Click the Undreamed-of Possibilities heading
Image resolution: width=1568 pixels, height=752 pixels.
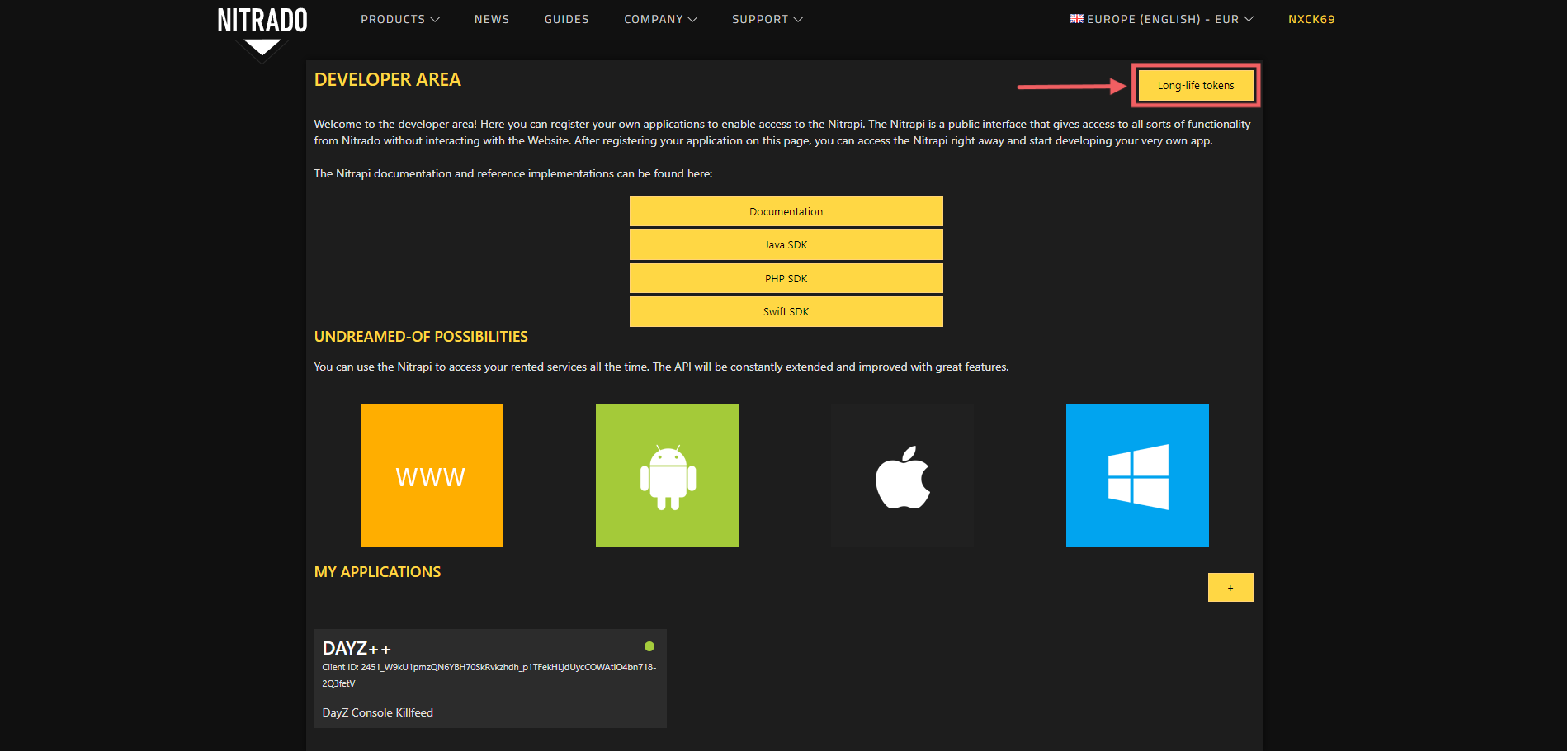[421, 337]
